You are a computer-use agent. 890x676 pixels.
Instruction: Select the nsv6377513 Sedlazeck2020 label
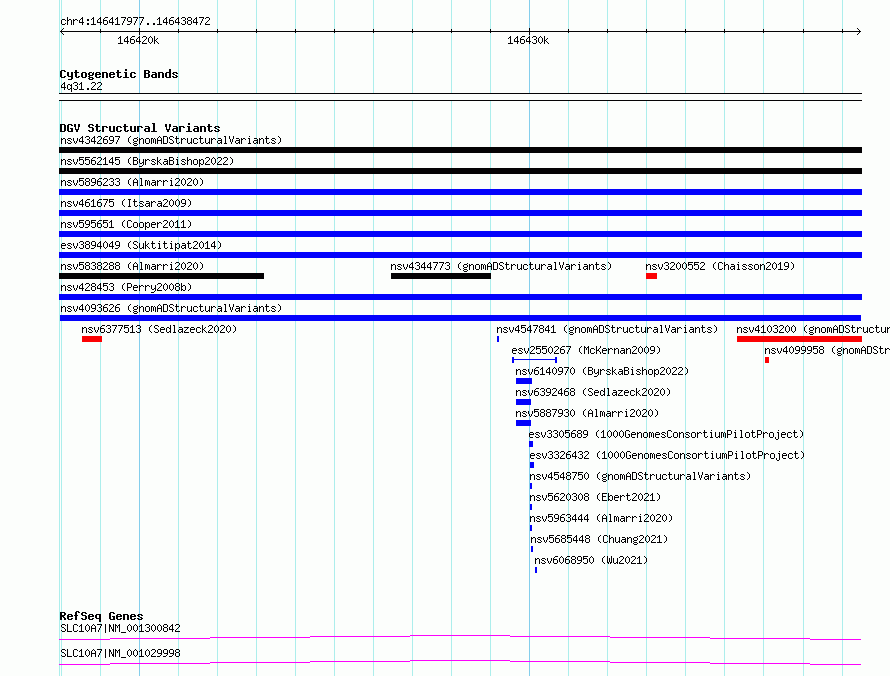pyautogui.click(x=159, y=329)
